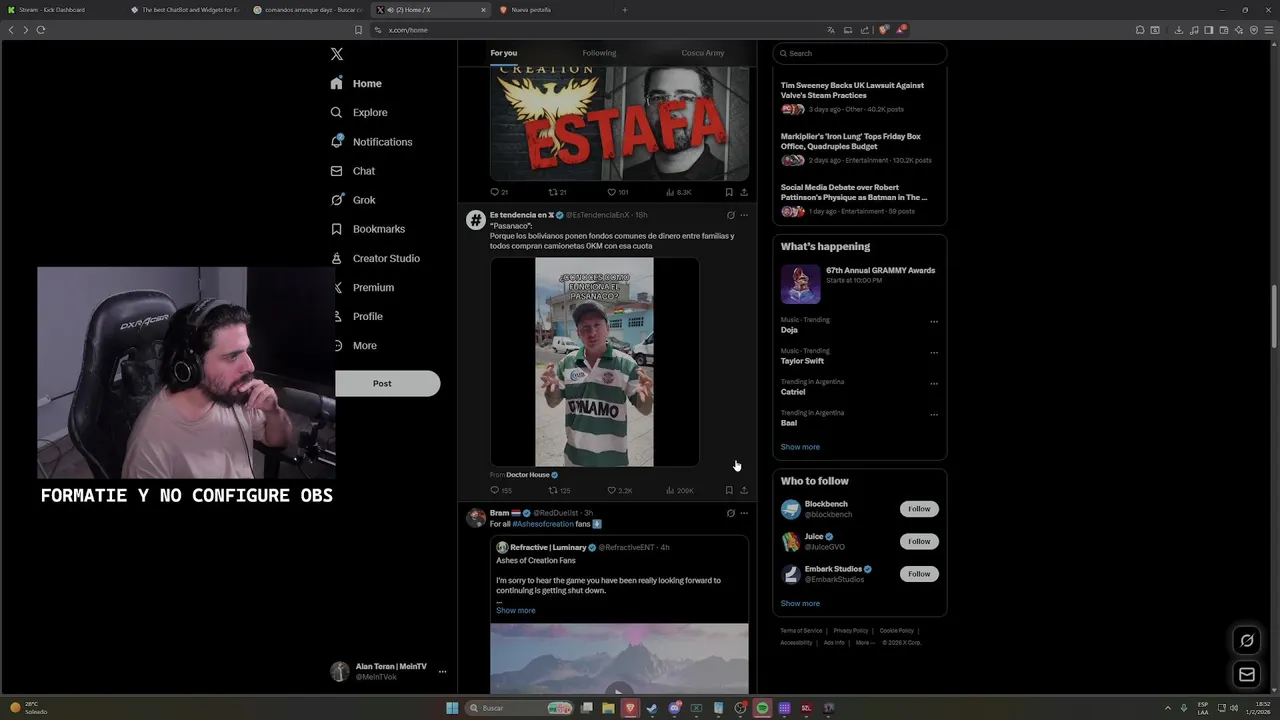1280x720 pixels.
Task: Switch to the Following tab
Action: (x=599, y=53)
